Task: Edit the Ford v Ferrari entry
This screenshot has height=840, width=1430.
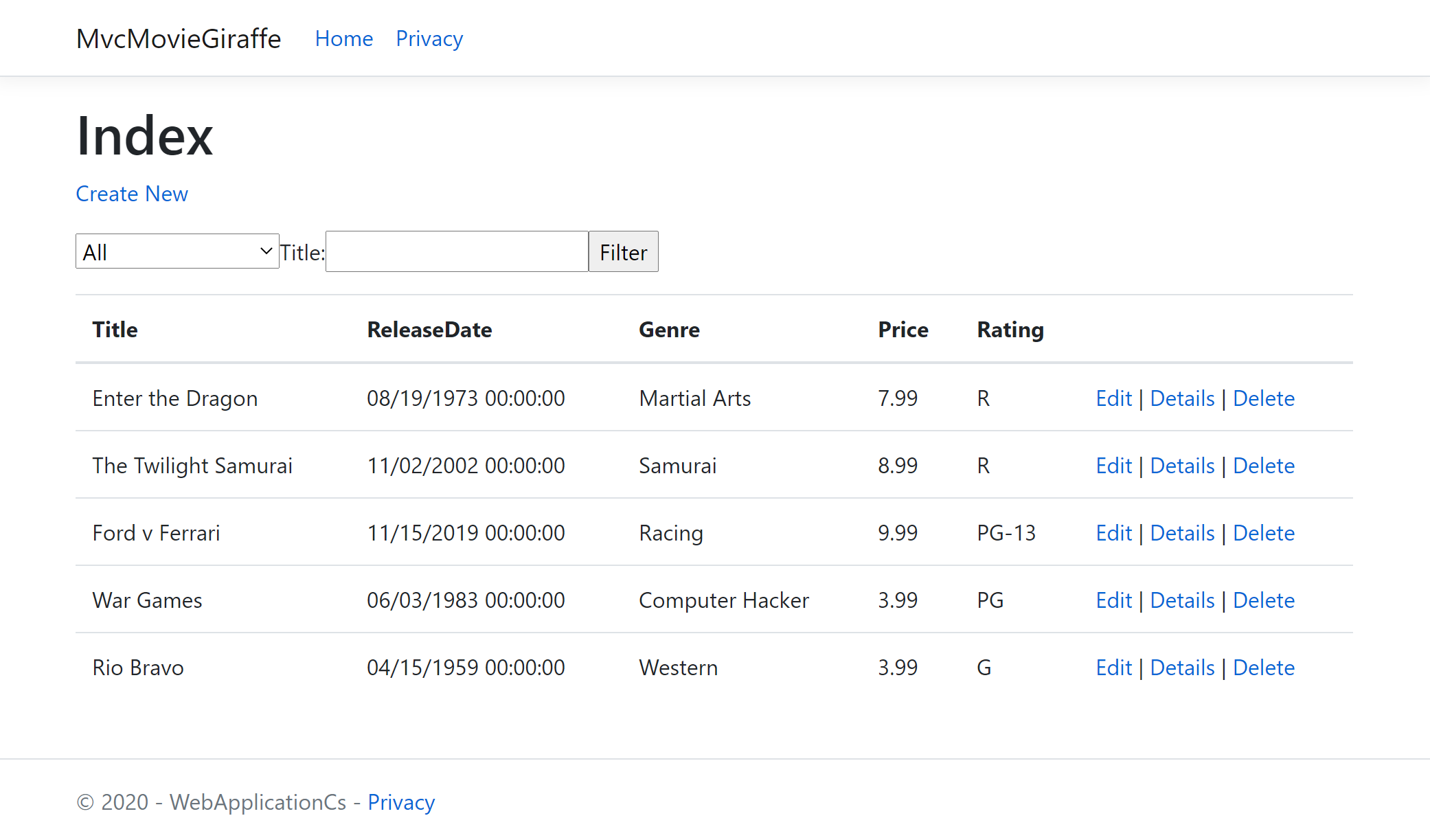Action: (x=1113, y=533)
